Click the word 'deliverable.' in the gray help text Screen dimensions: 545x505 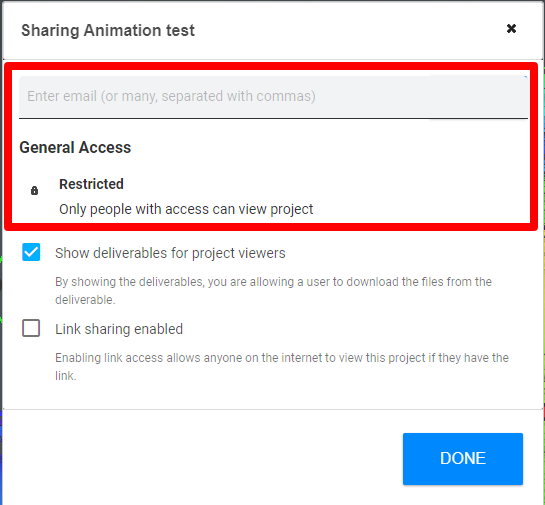[x=85, y=300]
